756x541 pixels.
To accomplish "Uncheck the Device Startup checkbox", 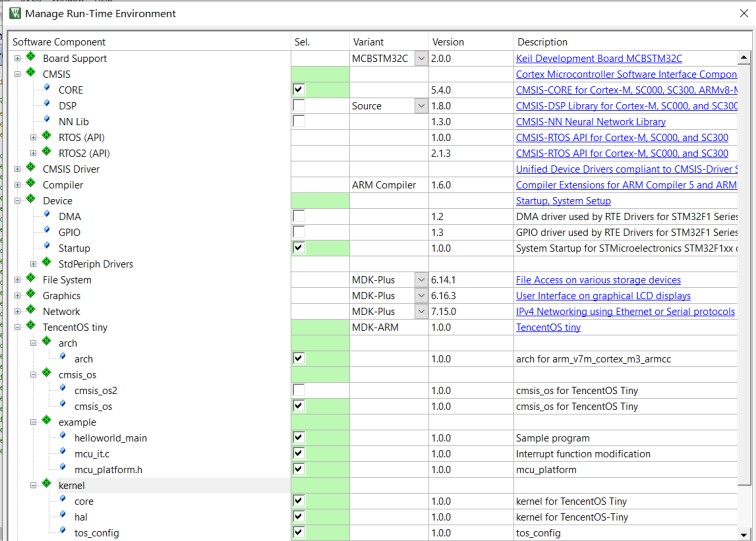I will pyautogui.click(x=298, y=248).
